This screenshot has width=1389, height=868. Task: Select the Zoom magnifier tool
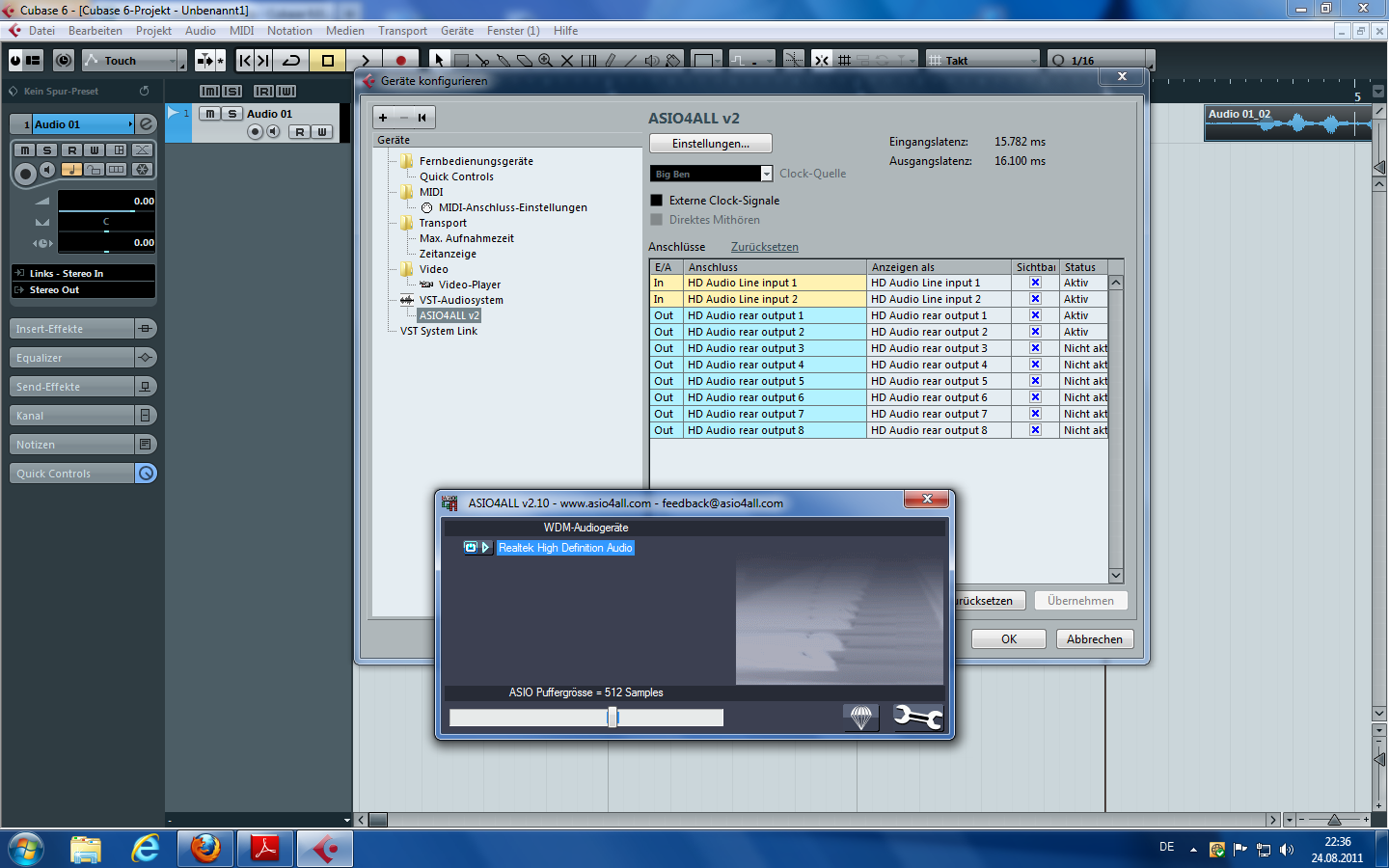click(x=546, y=60)
